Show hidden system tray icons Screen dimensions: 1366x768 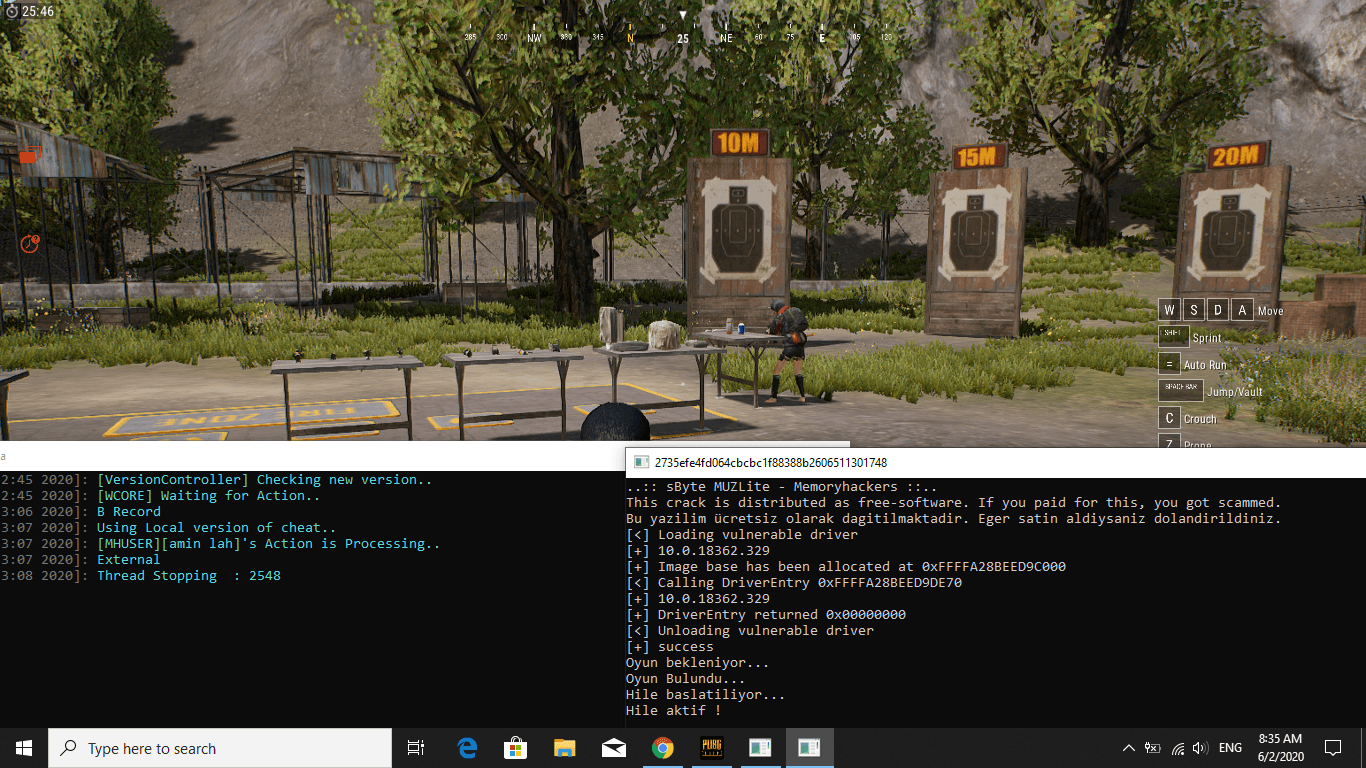(1129, 748)
